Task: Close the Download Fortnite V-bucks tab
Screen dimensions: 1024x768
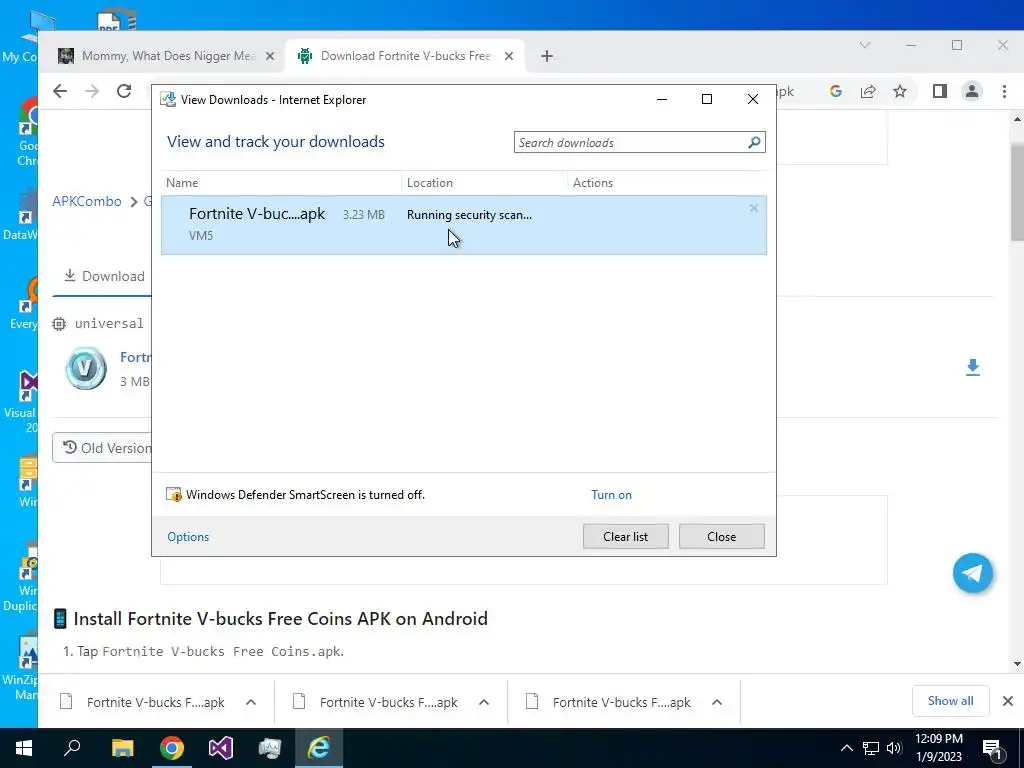Action: tap(509, 56)
